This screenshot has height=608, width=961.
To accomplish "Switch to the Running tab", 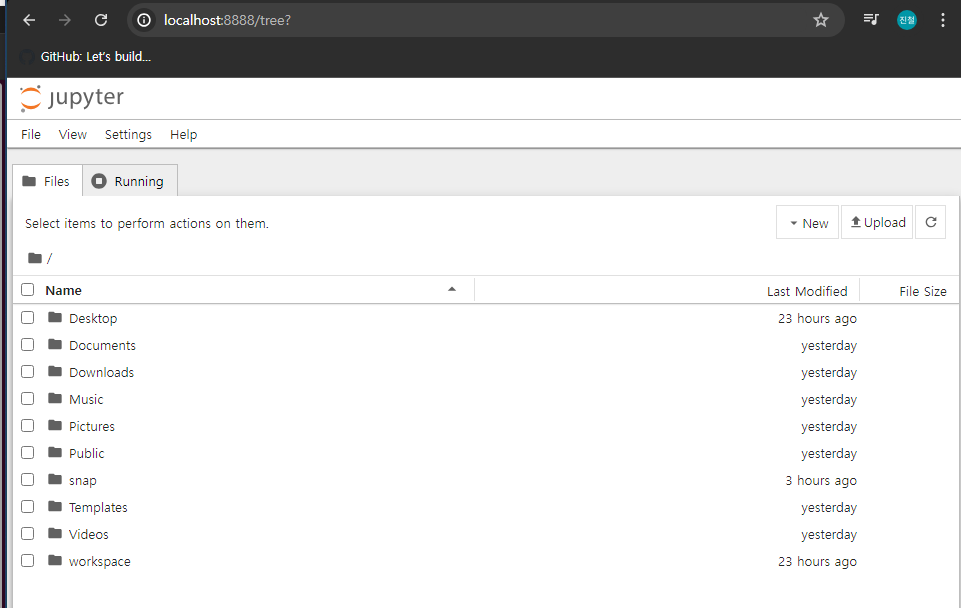I will [x=130, y=181].
